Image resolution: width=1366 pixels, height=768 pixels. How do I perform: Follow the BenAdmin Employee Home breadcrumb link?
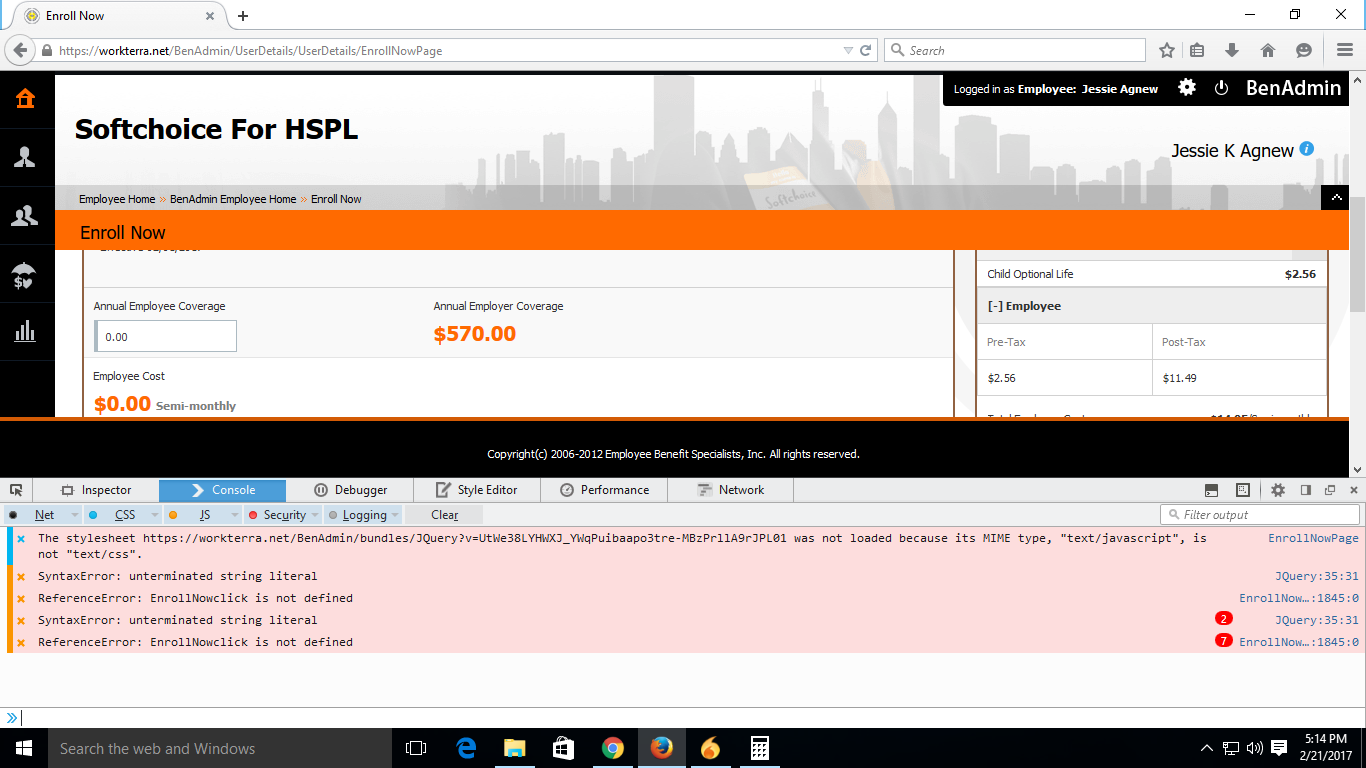(x=233, y=199)
